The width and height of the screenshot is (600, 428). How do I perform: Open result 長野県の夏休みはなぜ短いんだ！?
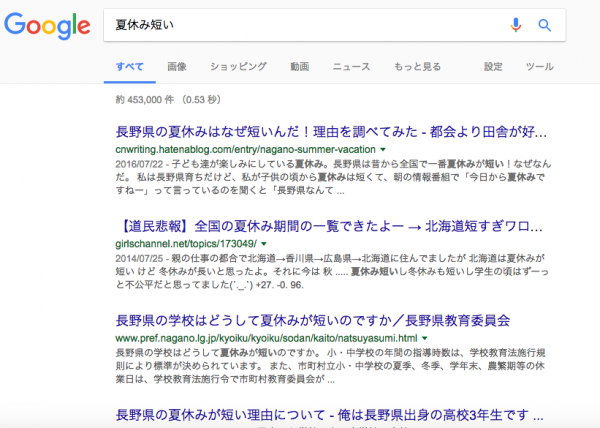[x=331, y=132]
